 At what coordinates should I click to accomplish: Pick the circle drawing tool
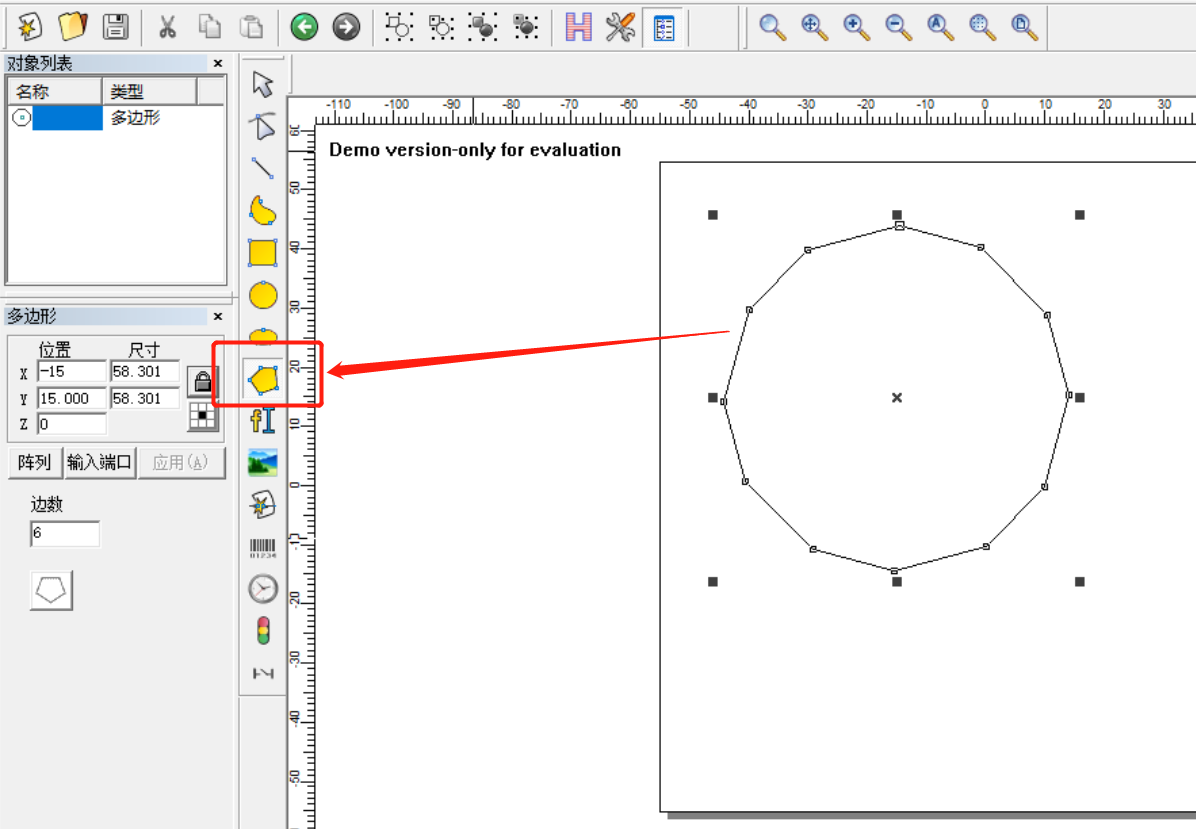(x=263, y=295)
